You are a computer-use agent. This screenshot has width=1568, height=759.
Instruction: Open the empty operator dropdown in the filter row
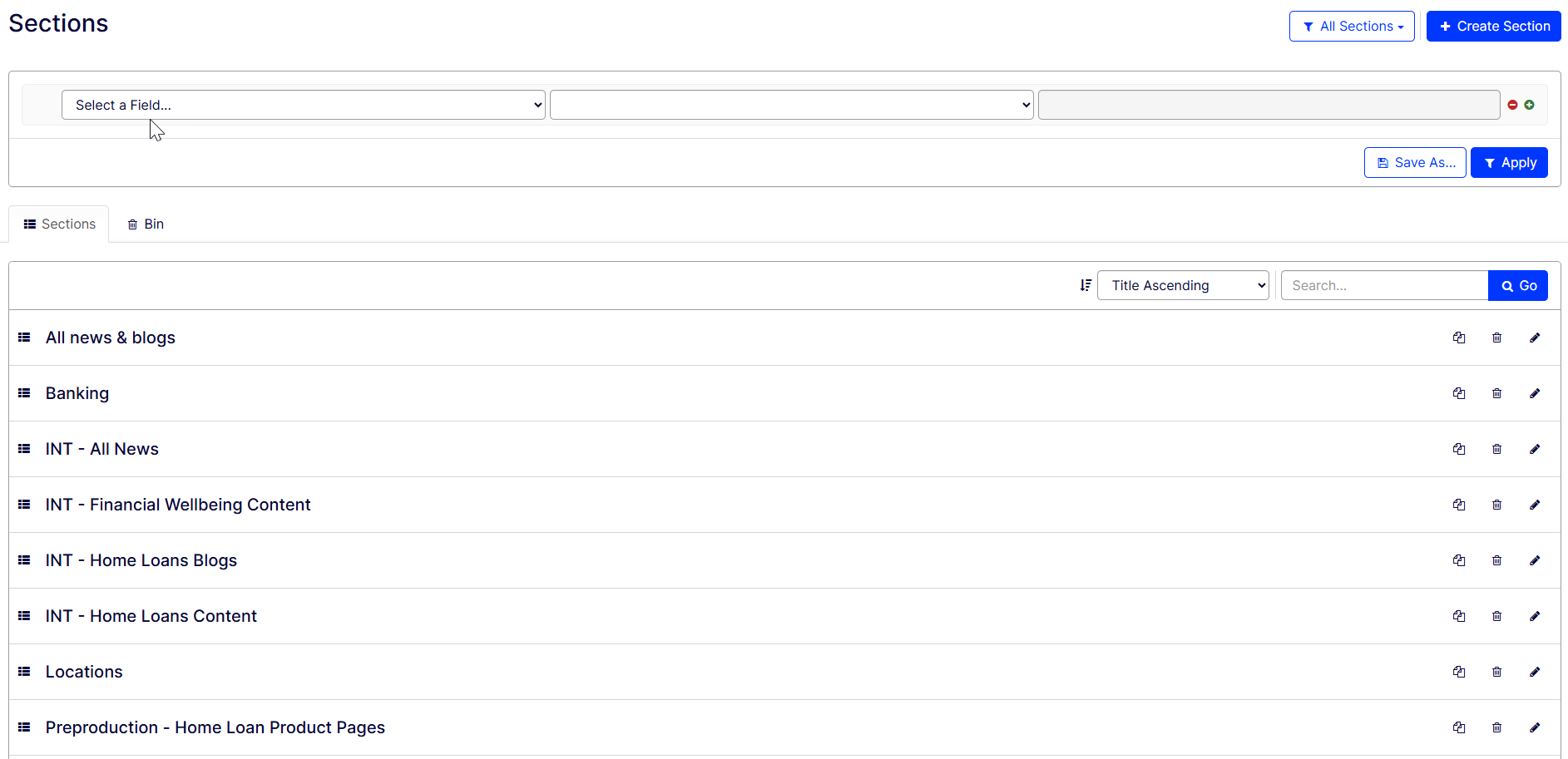(x=792, y=105)
